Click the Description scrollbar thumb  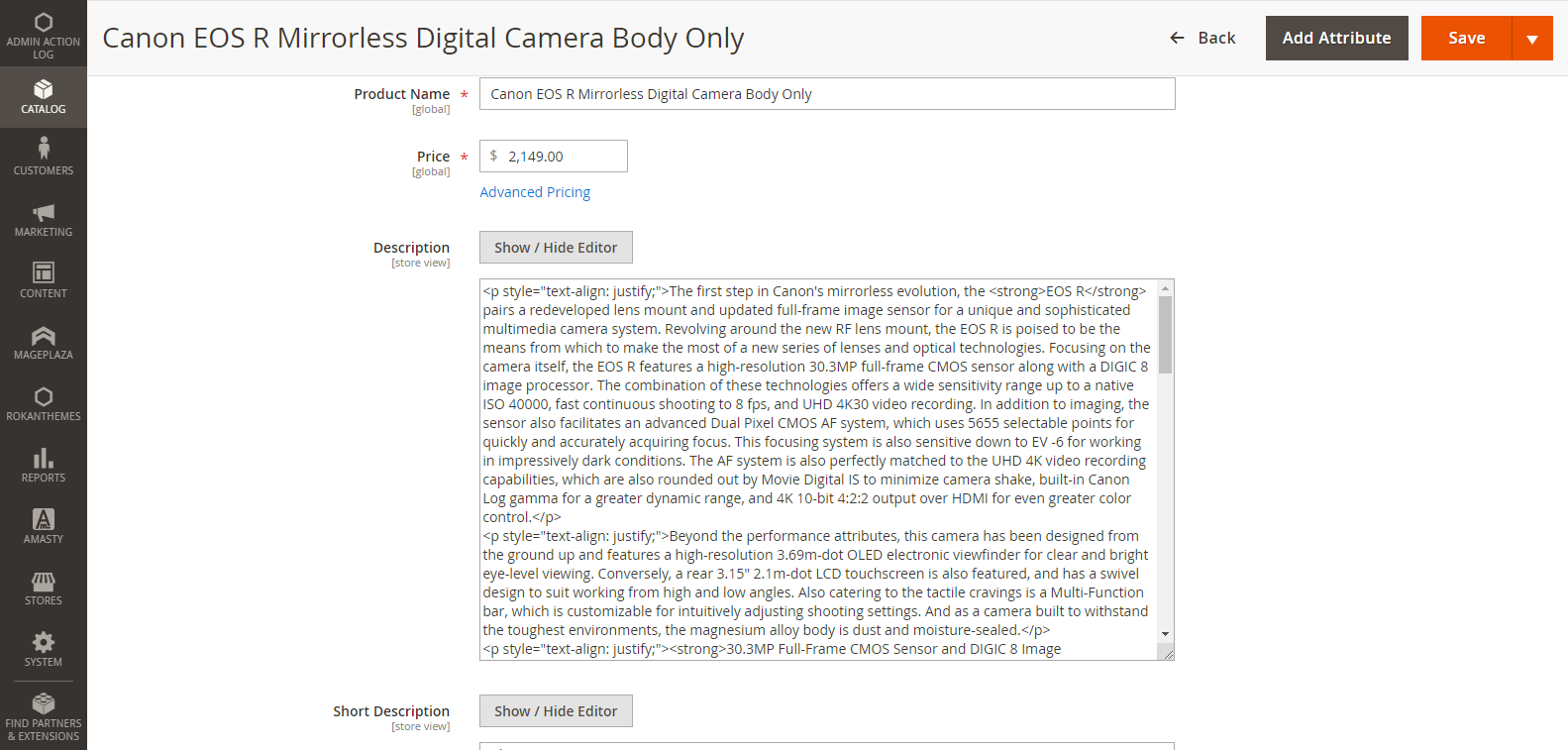click(1166, 335)
